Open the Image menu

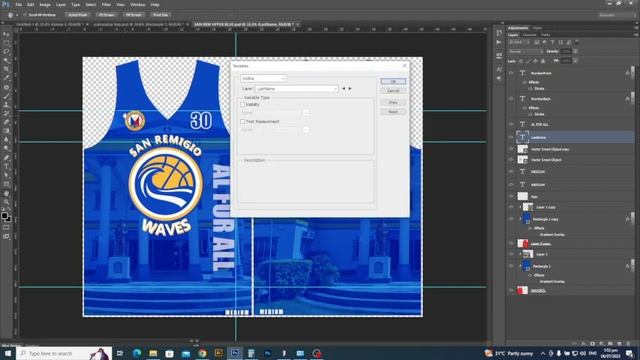[x=45, y=4]
